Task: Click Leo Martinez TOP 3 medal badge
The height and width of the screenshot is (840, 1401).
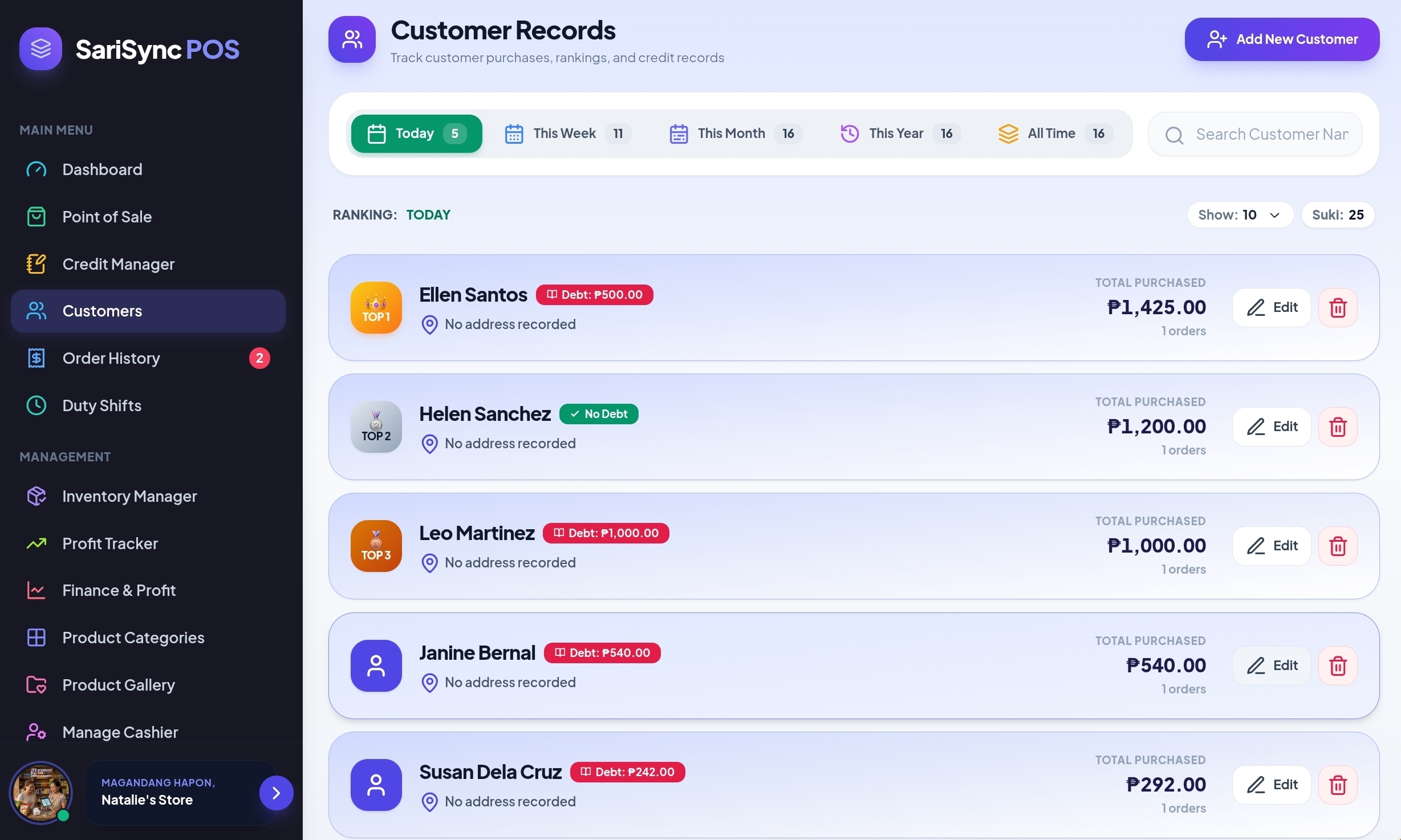Action: pyautogui.click(x=376, y=546)
